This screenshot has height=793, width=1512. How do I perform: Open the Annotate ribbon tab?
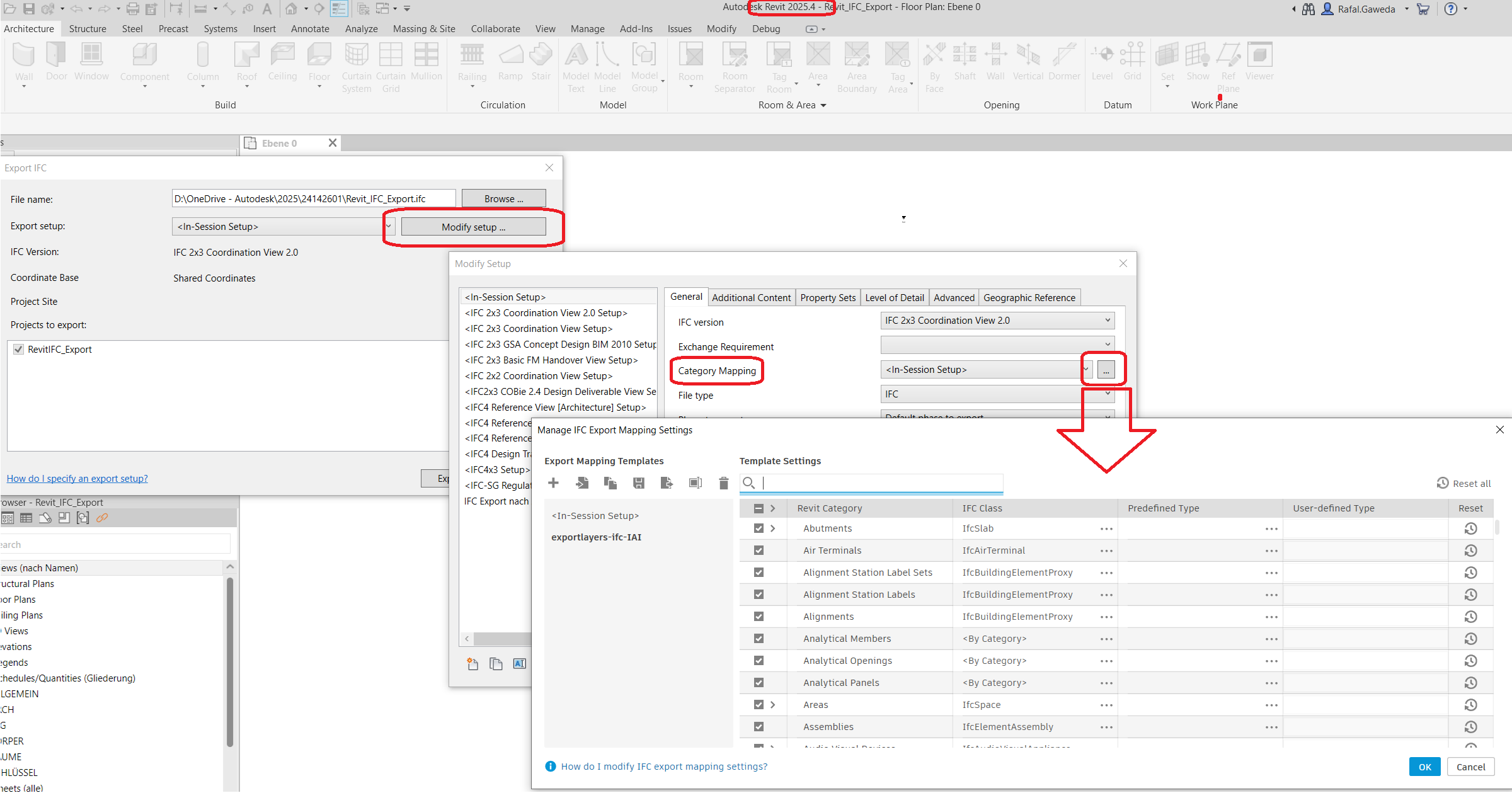pyautogui.click(x=309, y=29)
